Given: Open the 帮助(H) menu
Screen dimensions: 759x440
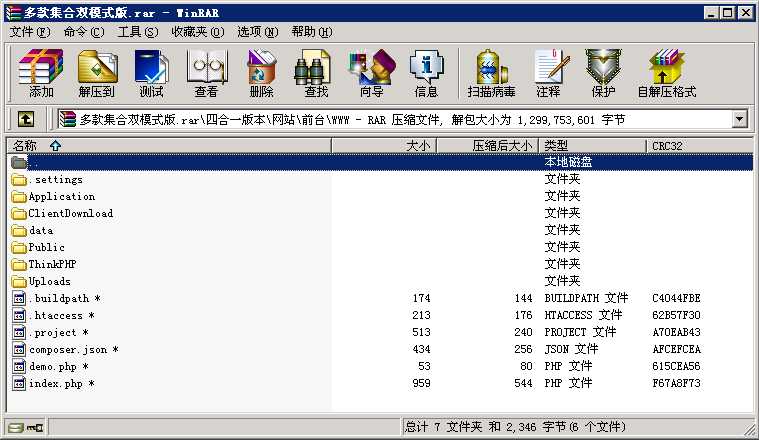Looking at the screenshot, I should point(312,32).
